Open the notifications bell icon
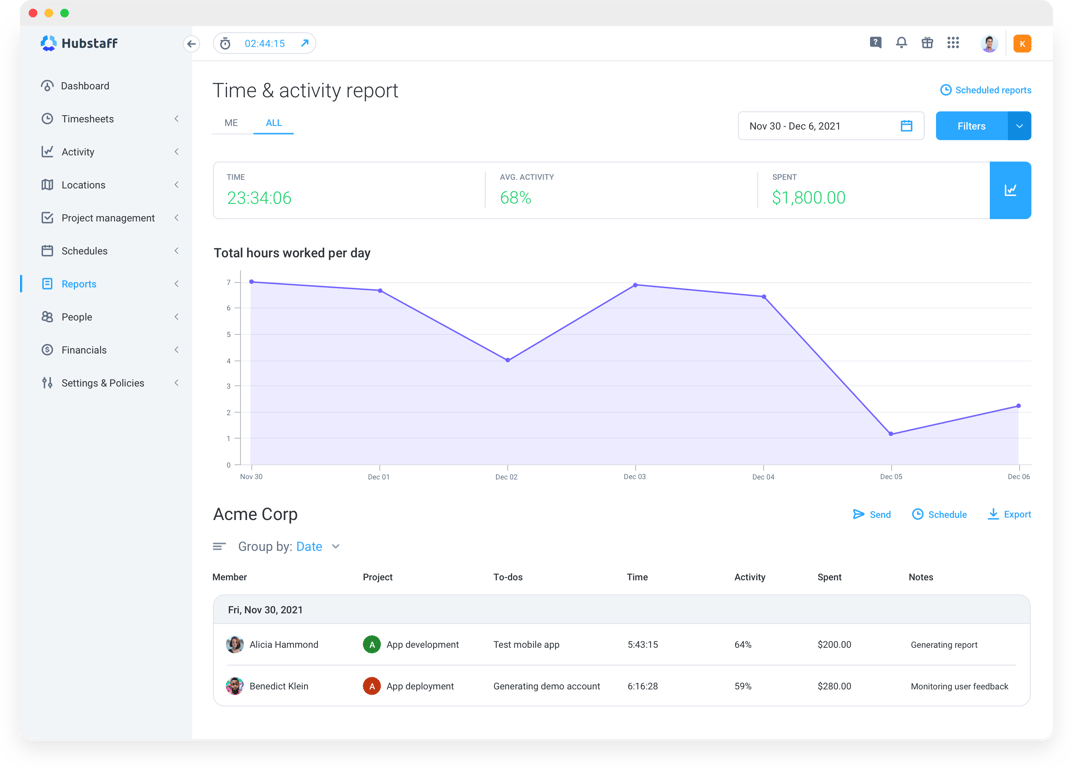The height and width of the screenshot is (768, 1073). coord(901,43)
